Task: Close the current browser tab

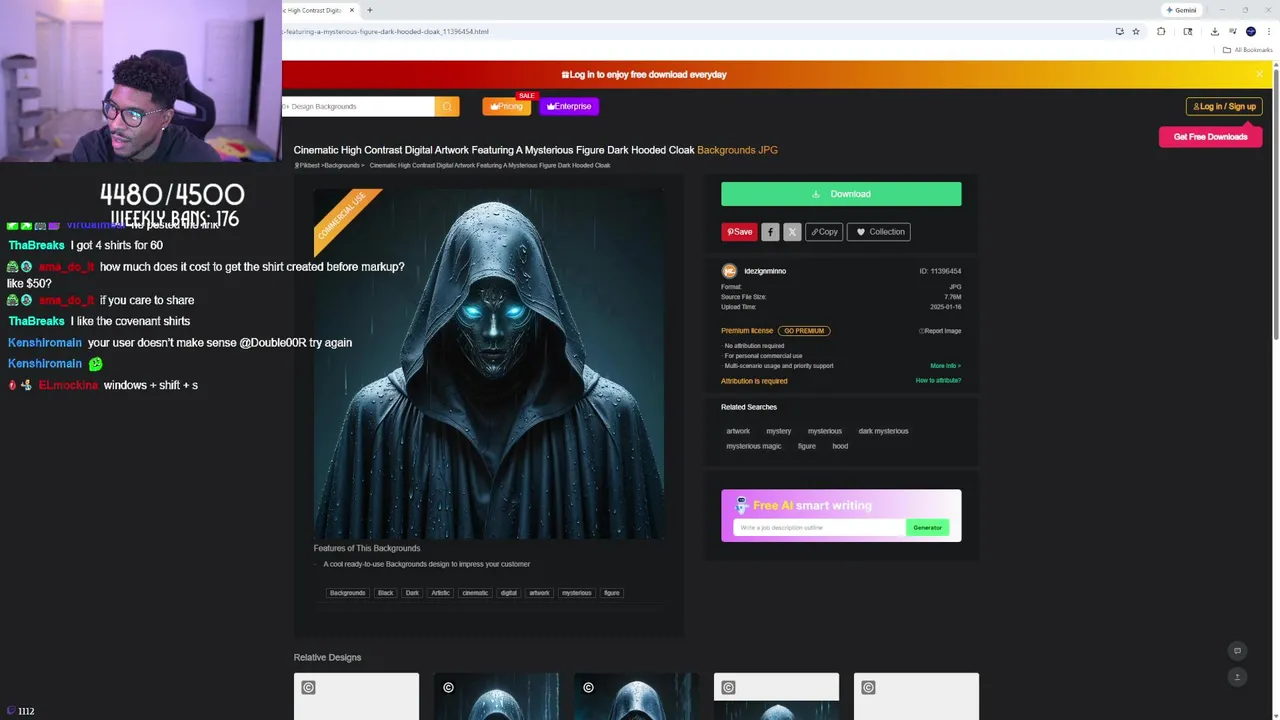Action: click(352, 10)
